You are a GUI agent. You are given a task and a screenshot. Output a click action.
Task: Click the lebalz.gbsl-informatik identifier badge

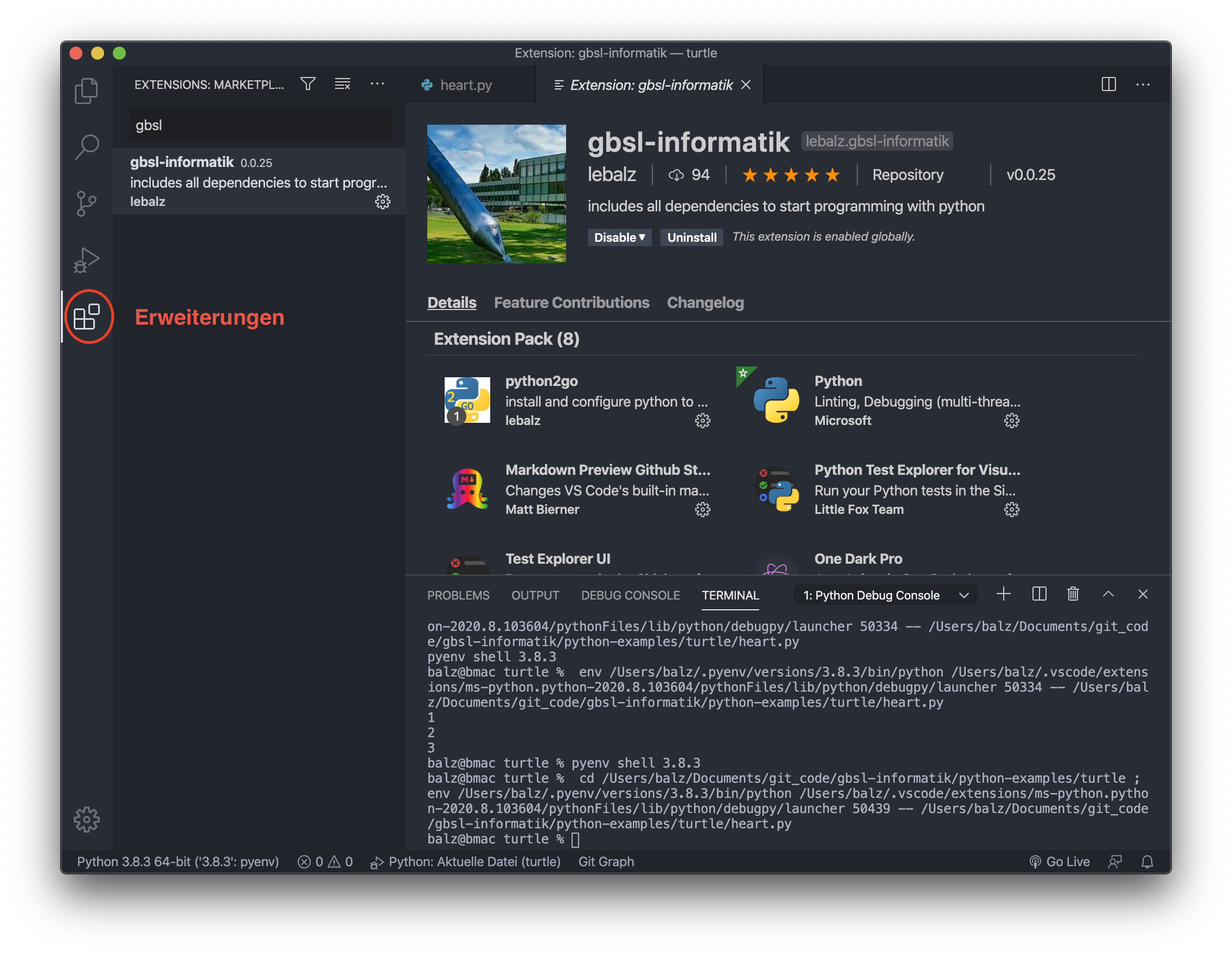(x=877, y=141)
